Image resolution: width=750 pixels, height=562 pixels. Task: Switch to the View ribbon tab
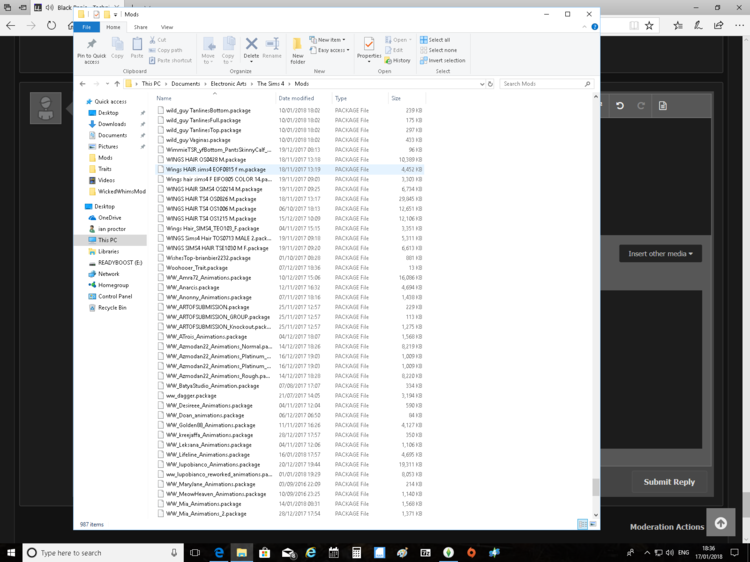pyautogui.click(x=167, y=27)
